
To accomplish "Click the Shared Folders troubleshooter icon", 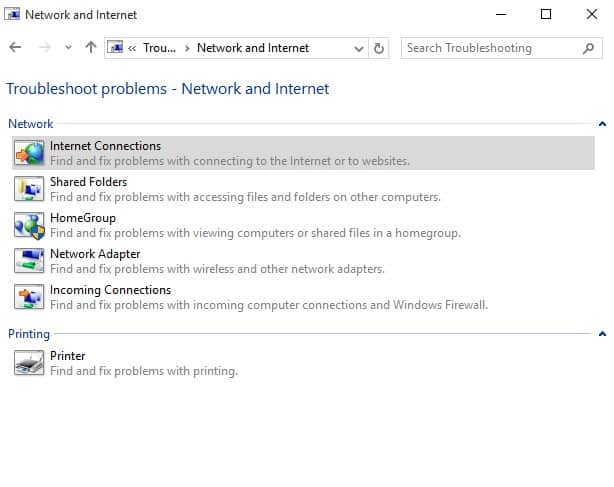I will pyautogui.click(x=29, y=189).
